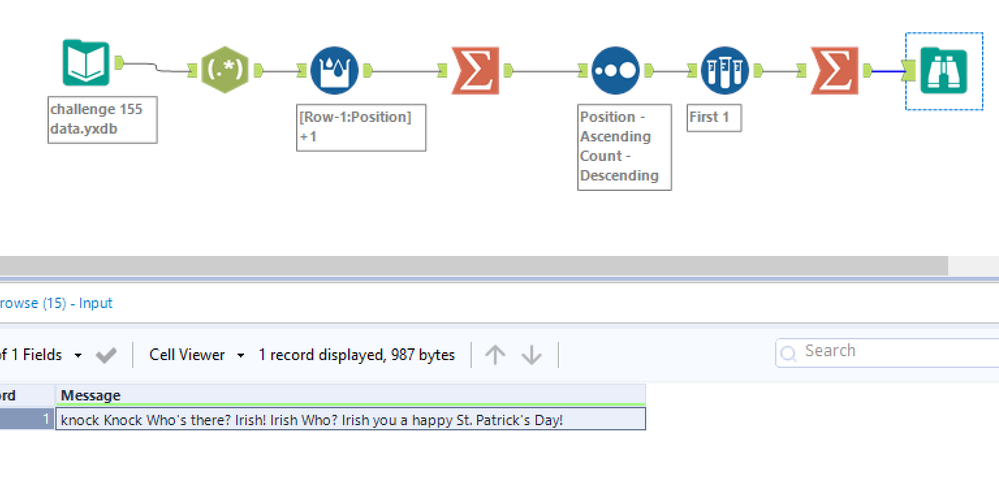999x482 pixels.
Task: Click the checkmark icon in results toolbar
Action: pos(106,355)
